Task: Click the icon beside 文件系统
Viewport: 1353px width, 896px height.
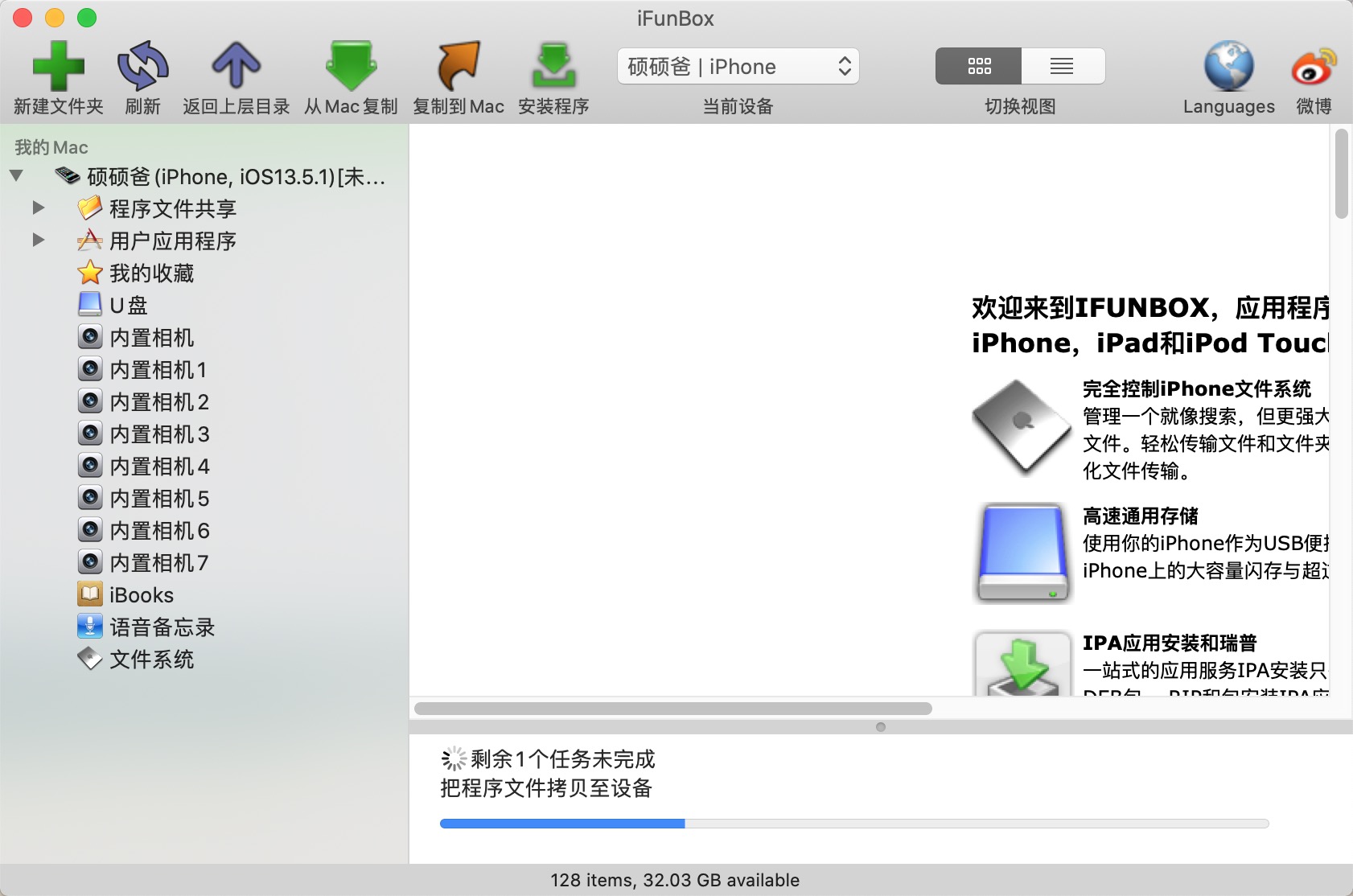Action: coord(90,659)
